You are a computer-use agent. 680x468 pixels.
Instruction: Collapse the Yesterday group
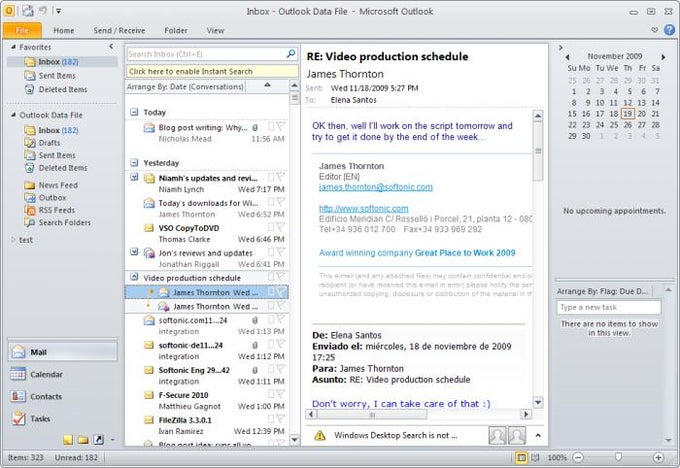[x=134, y=163]
